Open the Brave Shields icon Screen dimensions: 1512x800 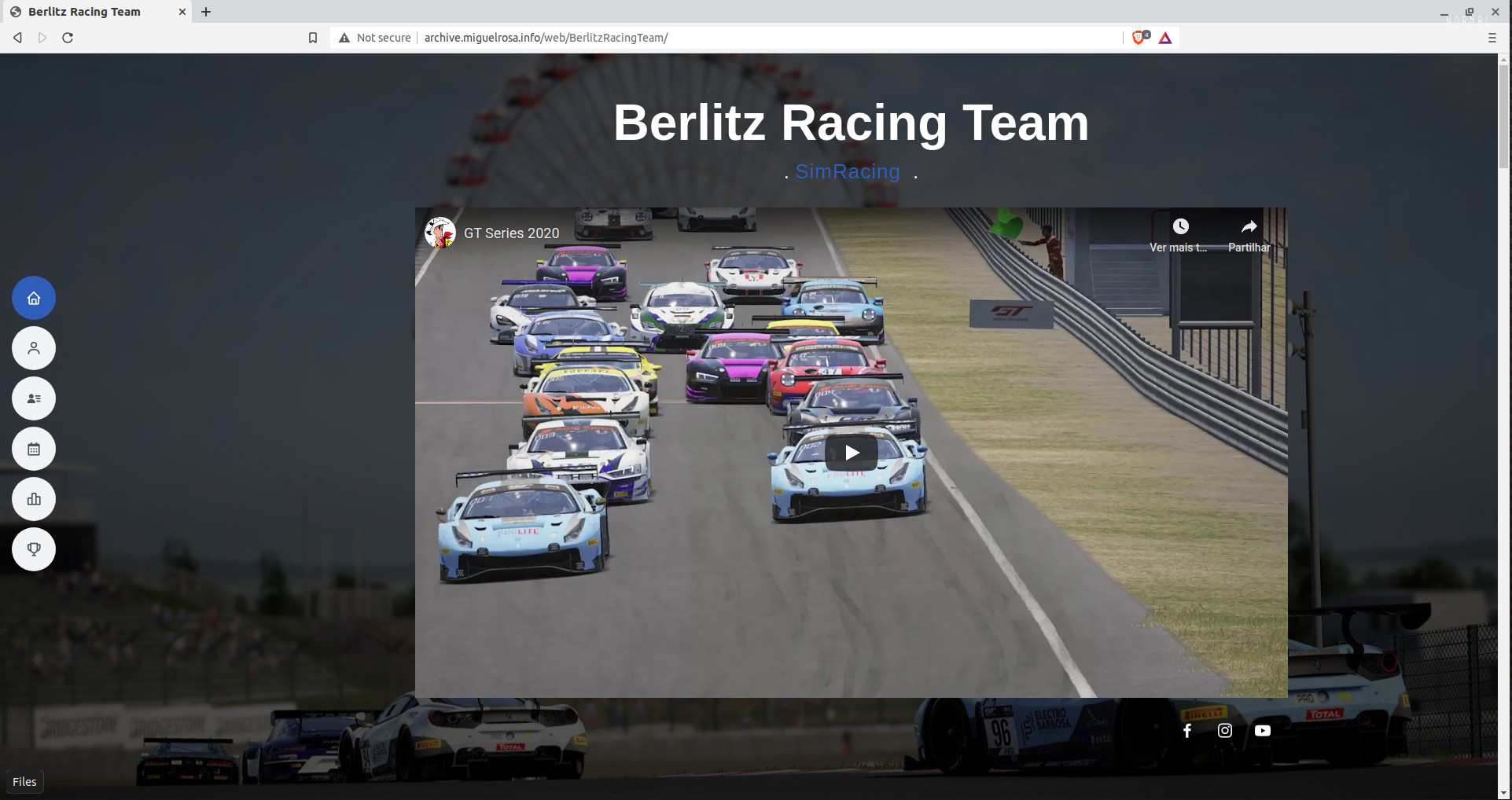tap(1138, 37)
